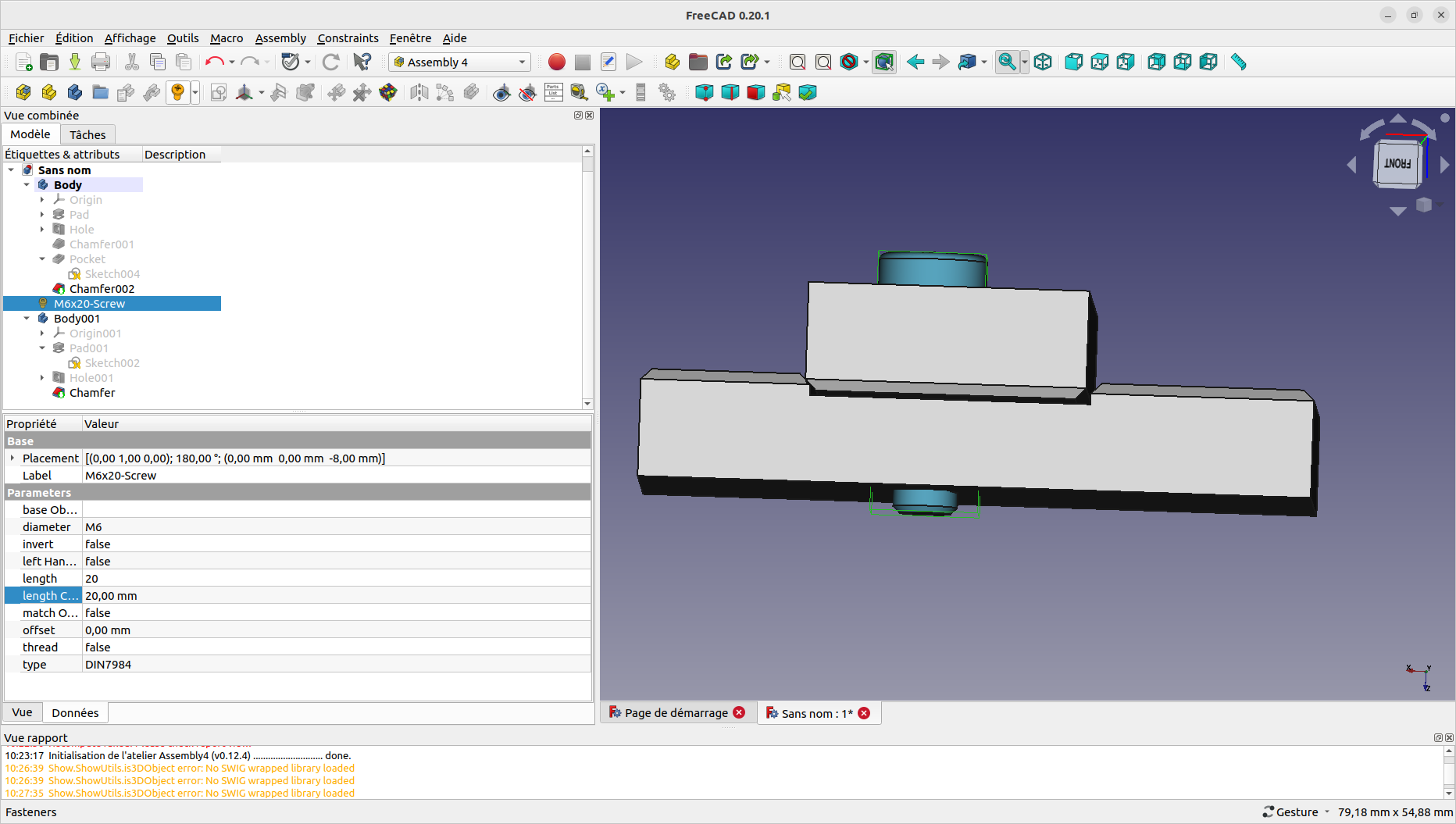Open the fastener type dropdown arrow
Viewport: 1456px width, 824px height.
click(x=195, y=92)
